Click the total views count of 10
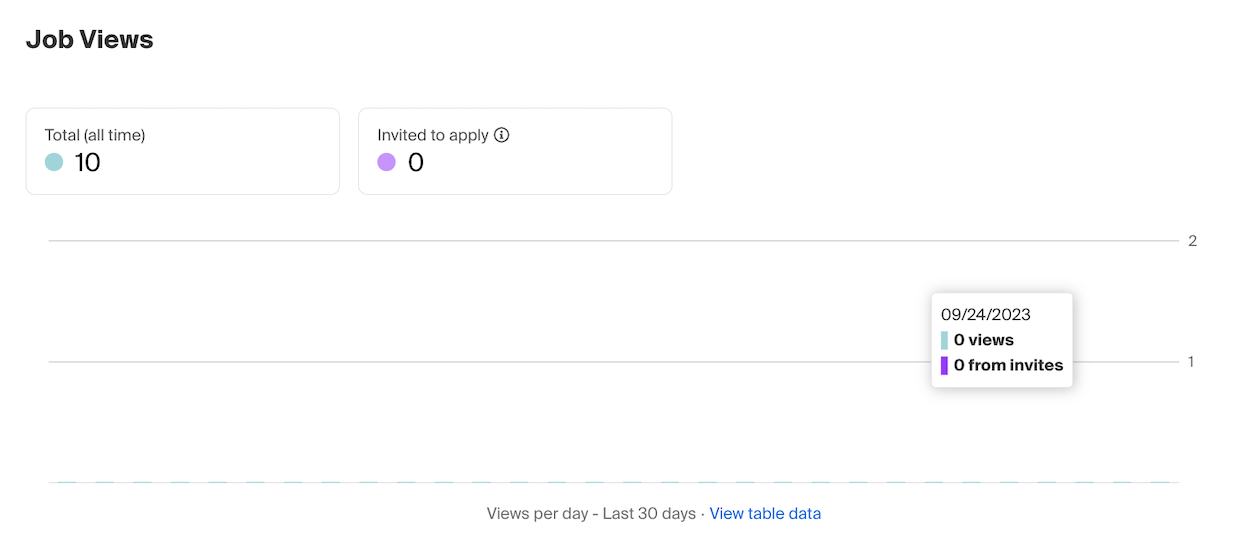This screenshot has height=536, width=1252. [x=88, y=162]
